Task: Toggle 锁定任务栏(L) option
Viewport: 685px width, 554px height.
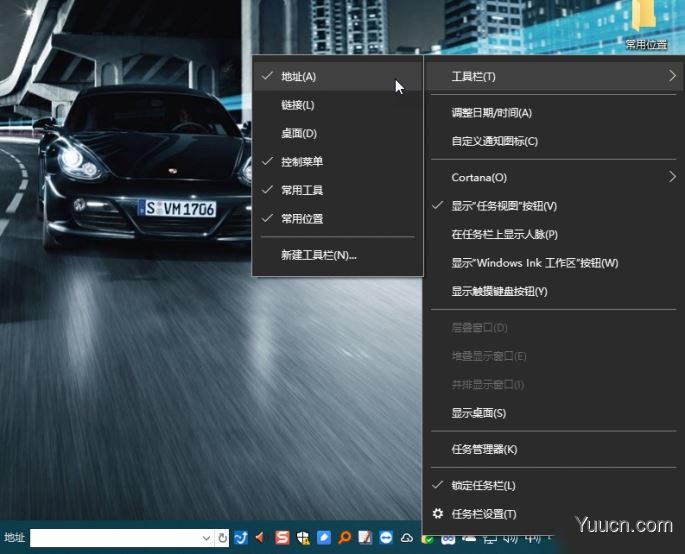Action: (x=554, y=485)
